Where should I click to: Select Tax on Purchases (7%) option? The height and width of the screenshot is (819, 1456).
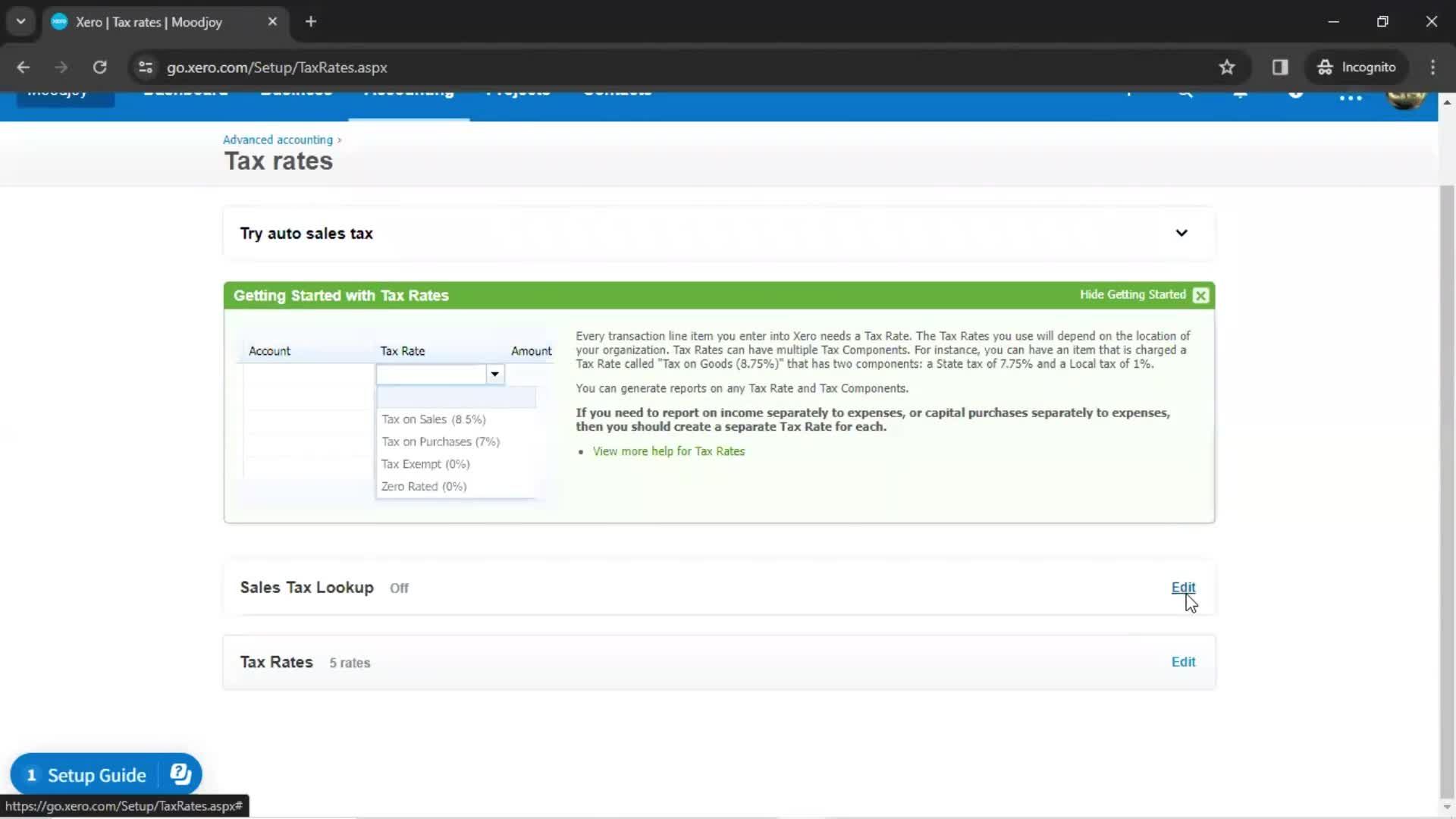tap(440, 441)
